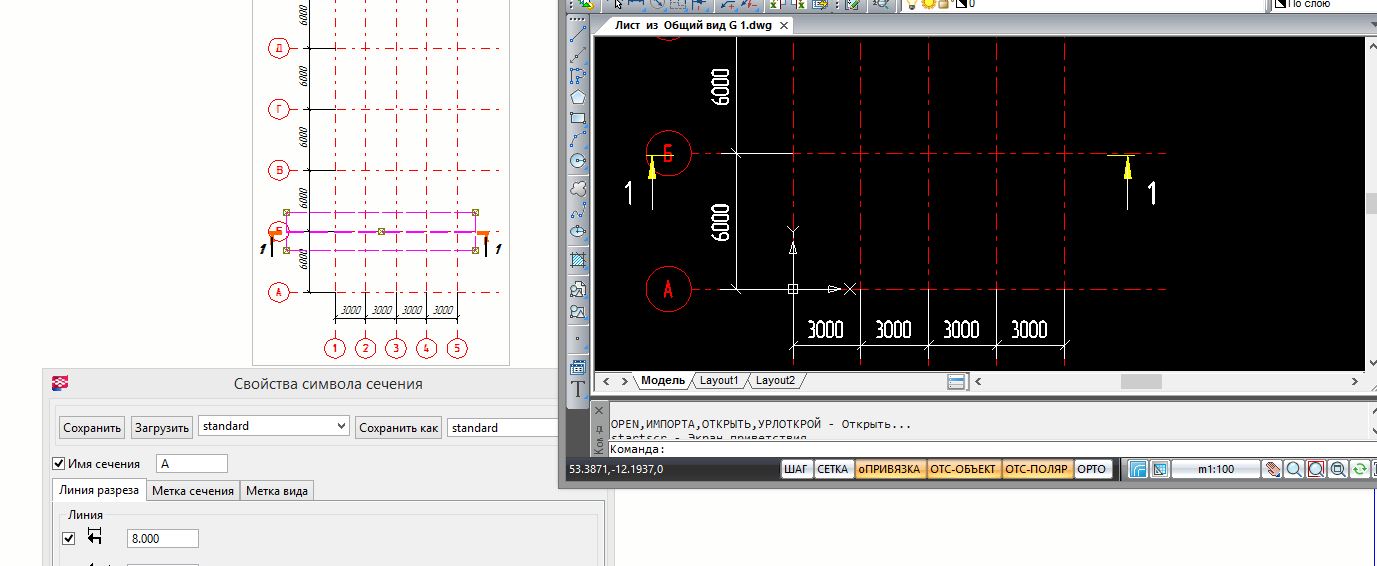The height and width of the screenshot is (566, 1377).
Task: Select the polygon drawing tool
Action: click(577, 97)
